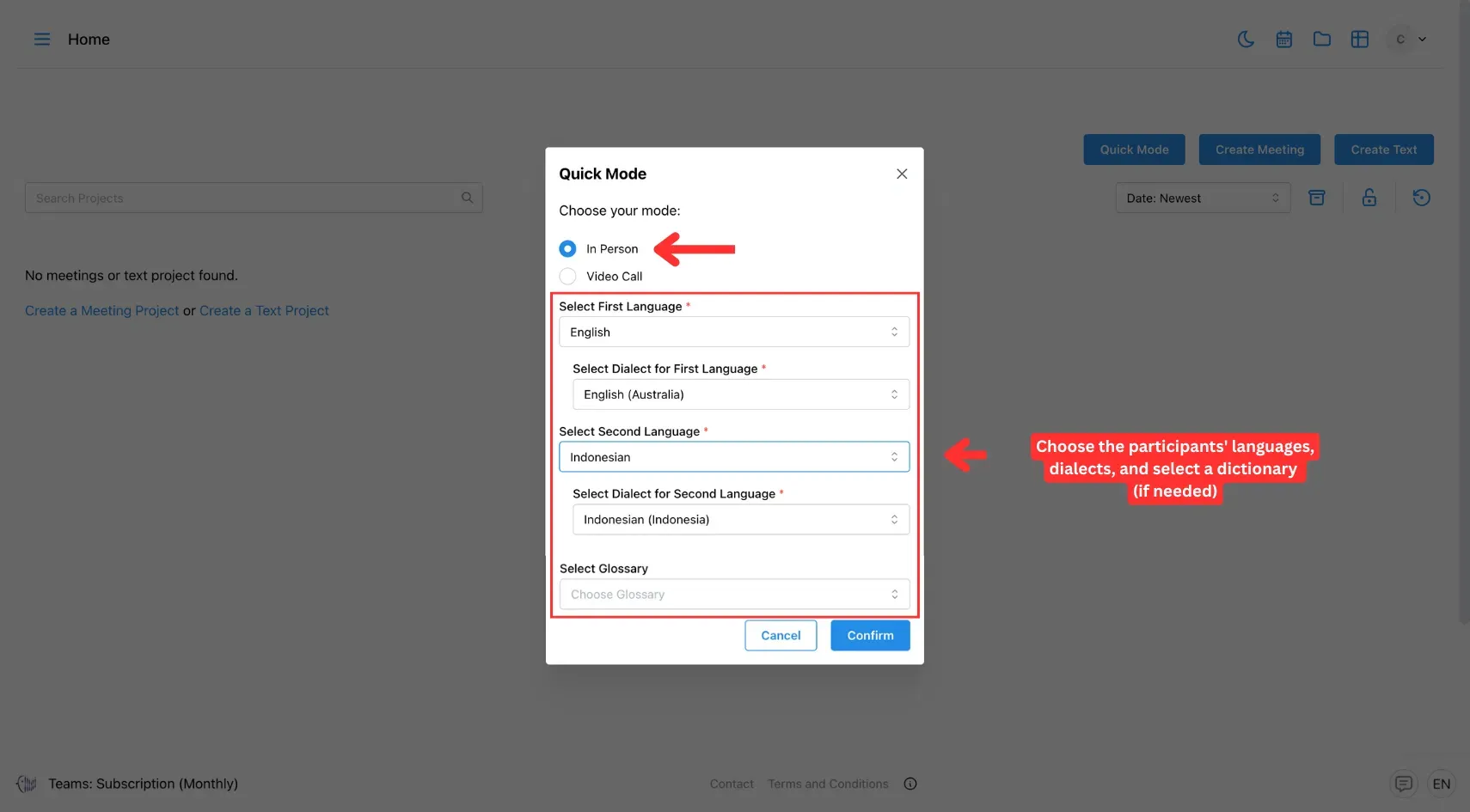Screen dimensions: 1470x812
Task: Open Terms and Conditions footer link
Action: click(828, 784)
